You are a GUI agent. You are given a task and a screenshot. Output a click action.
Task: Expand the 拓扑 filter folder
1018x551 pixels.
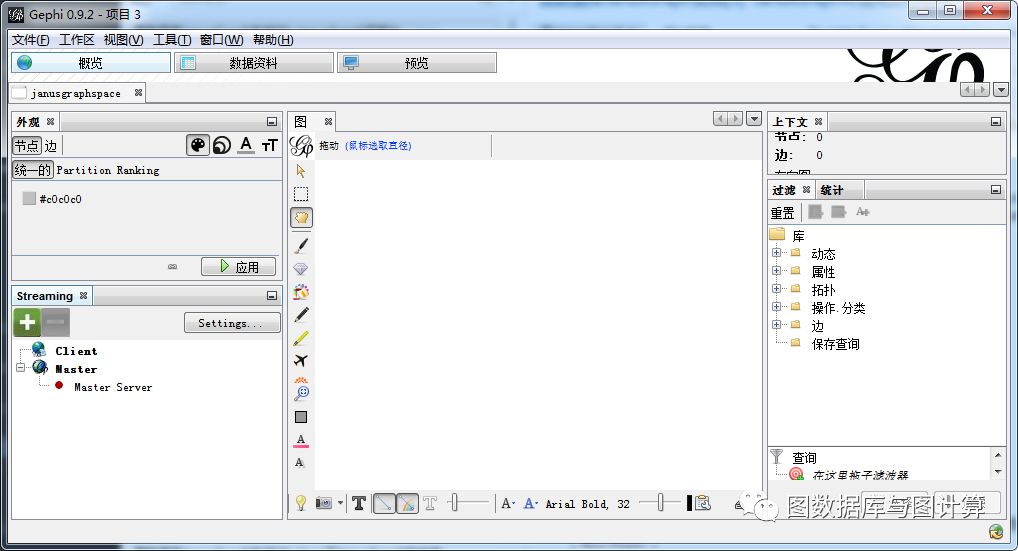pyautogui.click(x=776, y=289)
